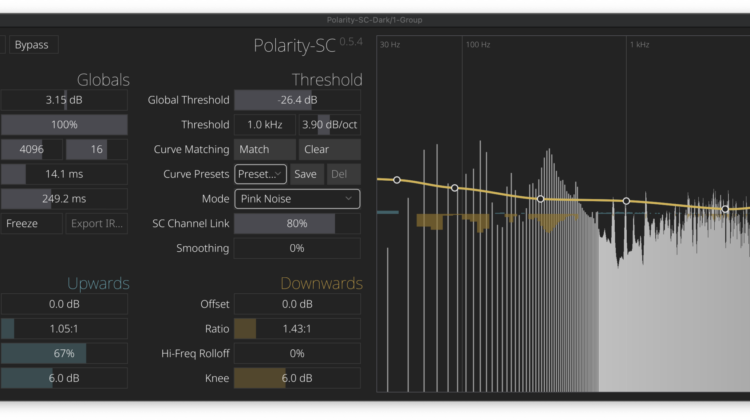Click the Hi-Freq Rolloff 0% slider
Image resolution: width=750 pixels, height=420 pixels.
click(297, 354)
